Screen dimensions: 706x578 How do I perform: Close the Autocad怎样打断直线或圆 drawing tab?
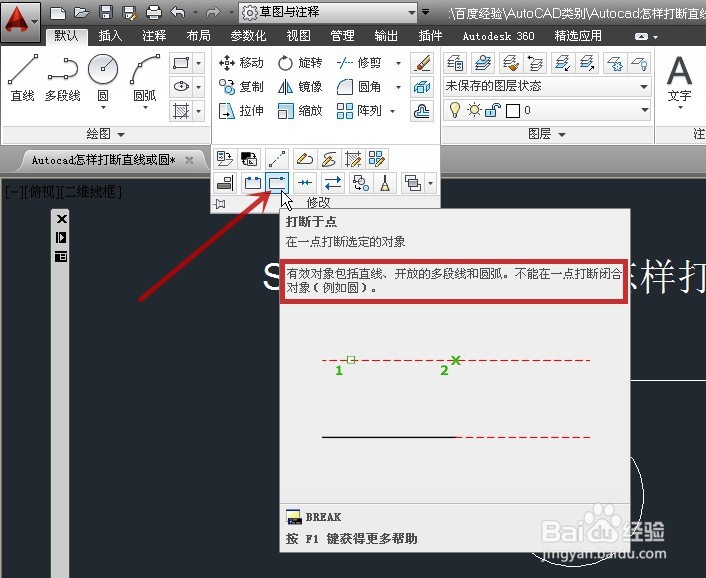(x=190, y=160)
